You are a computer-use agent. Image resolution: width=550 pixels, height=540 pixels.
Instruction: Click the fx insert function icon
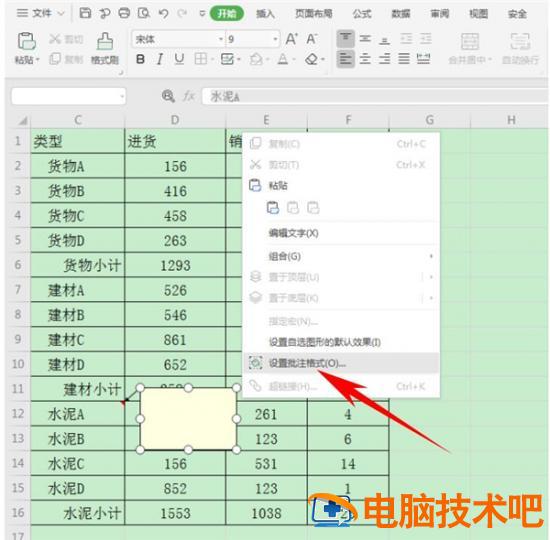(189, 96)
